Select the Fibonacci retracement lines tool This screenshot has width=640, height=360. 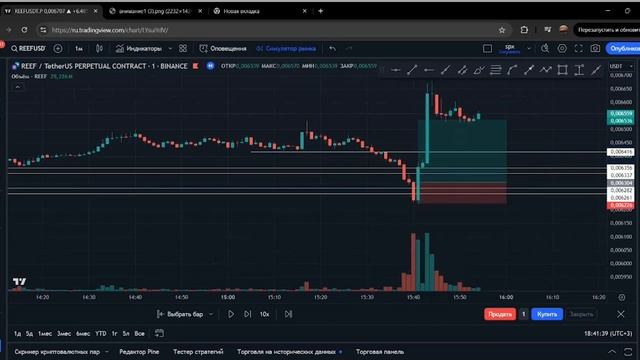click(x=496, y=70)
